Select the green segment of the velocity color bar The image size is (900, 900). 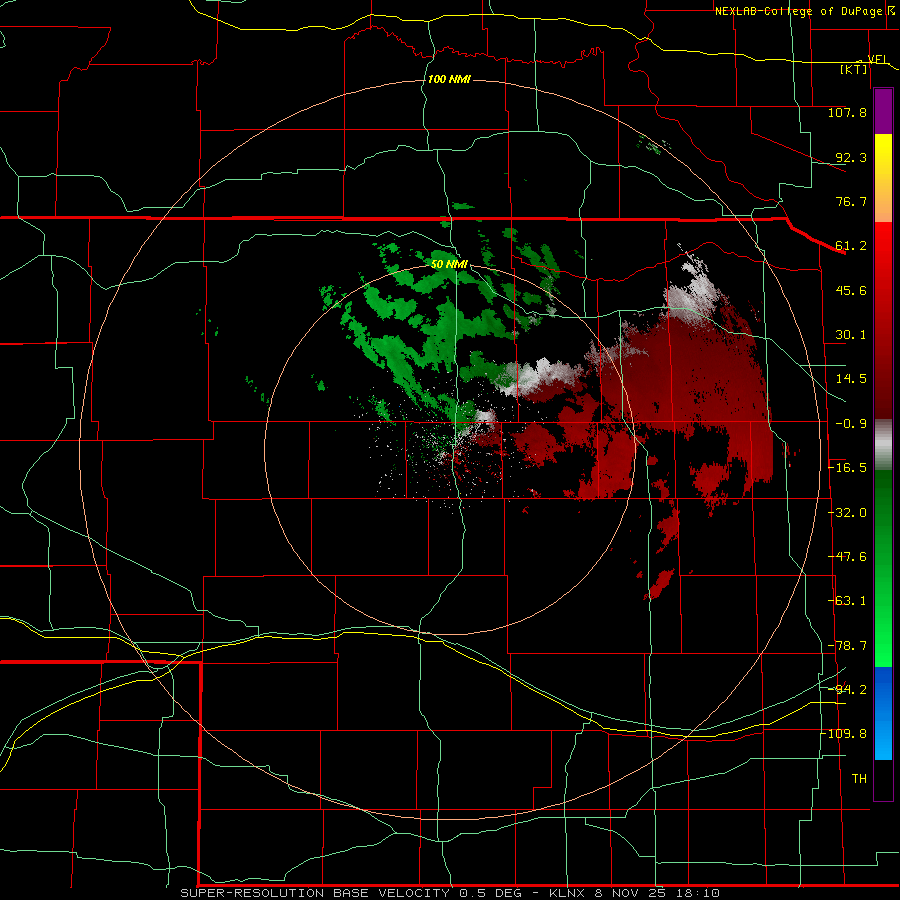(883, 568)
